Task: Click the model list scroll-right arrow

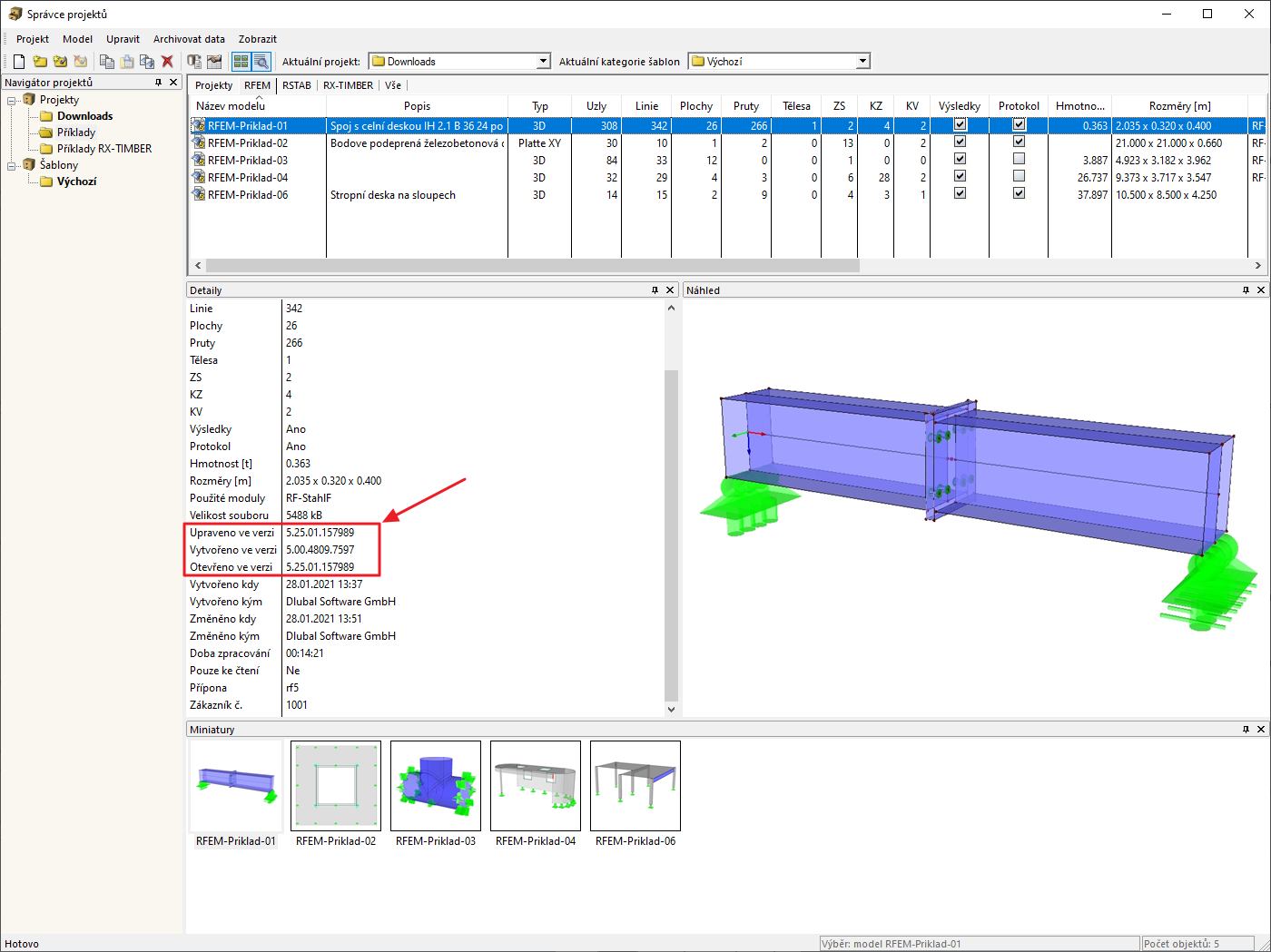Action: coord(1257,266)
